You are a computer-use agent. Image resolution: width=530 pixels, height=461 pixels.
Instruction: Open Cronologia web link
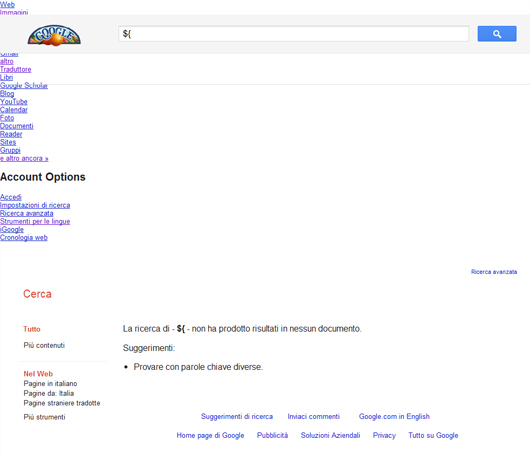coord(24,238)
